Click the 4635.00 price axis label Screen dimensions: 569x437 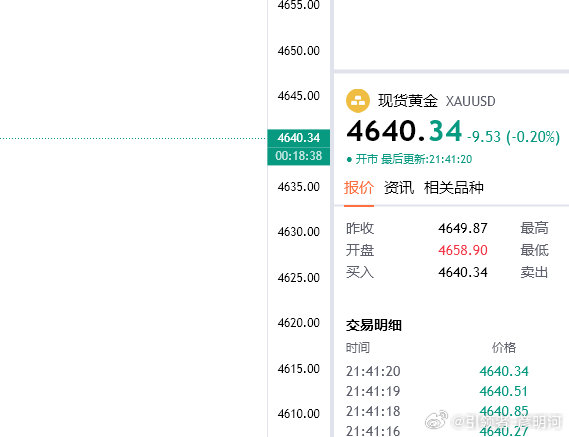coord(299,187)
